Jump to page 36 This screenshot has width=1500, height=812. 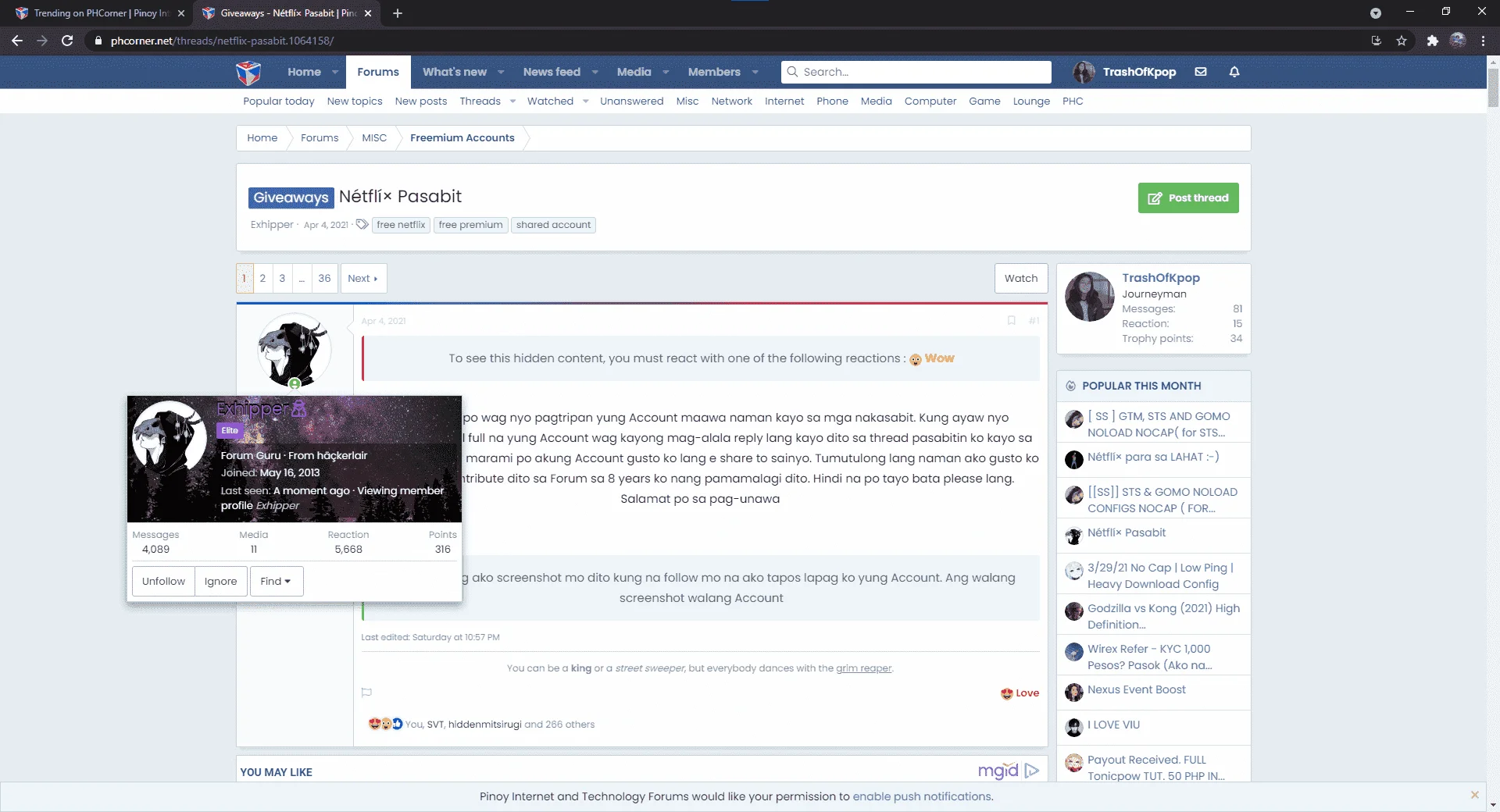point(324,278)
